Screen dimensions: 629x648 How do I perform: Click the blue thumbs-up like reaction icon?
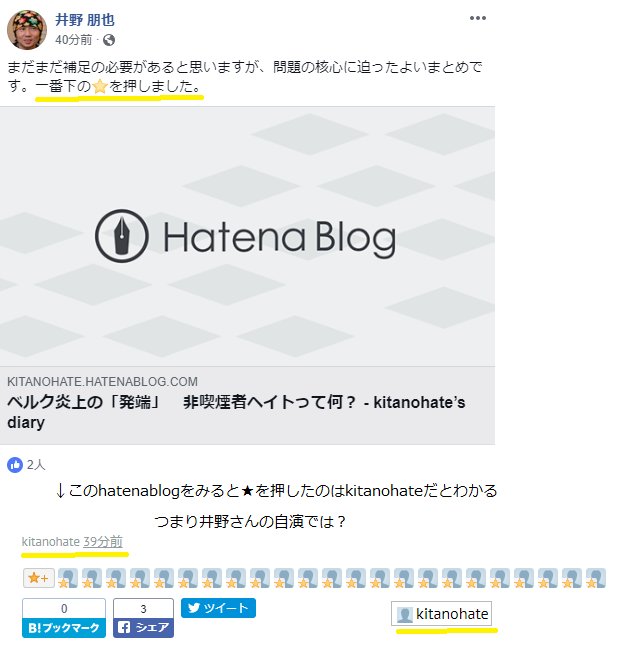[15, 465]
